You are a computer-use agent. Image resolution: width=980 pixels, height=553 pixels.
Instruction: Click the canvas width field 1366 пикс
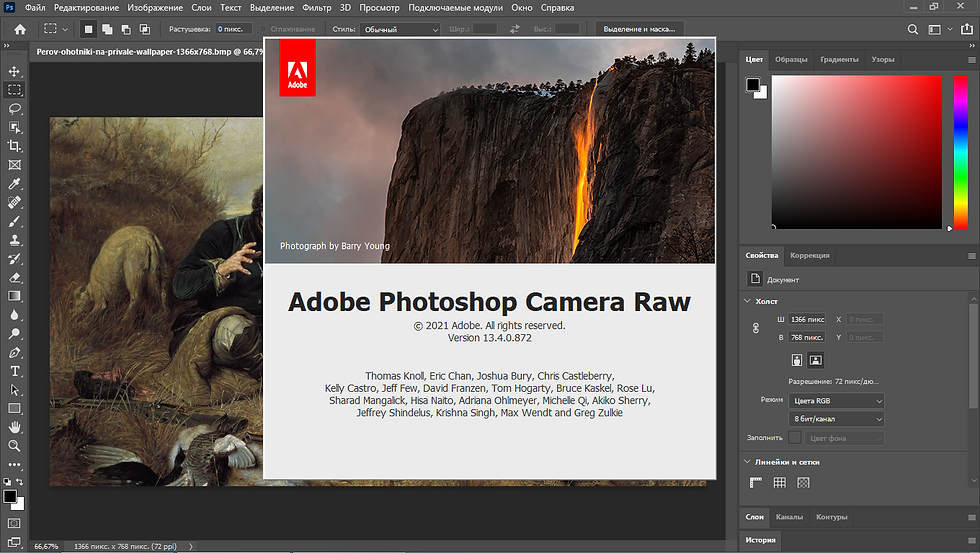[807, 319]
